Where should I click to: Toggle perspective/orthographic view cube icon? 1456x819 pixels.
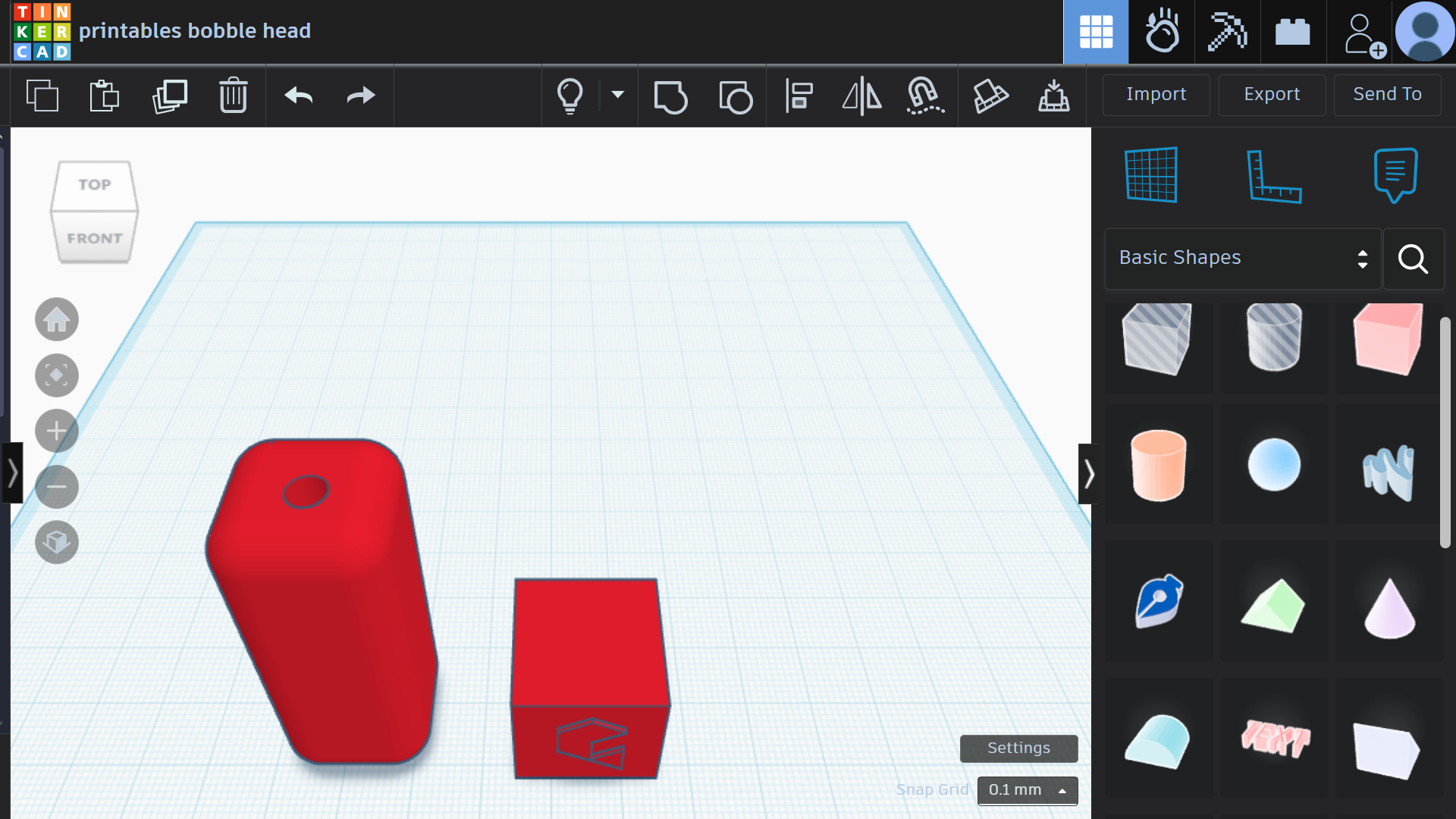57,542
